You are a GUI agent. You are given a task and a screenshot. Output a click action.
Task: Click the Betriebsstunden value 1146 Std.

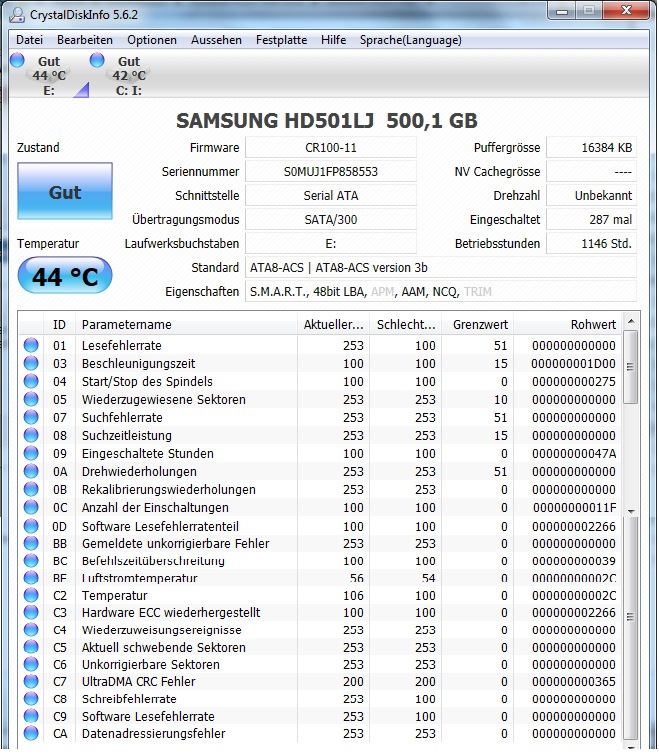592,244
